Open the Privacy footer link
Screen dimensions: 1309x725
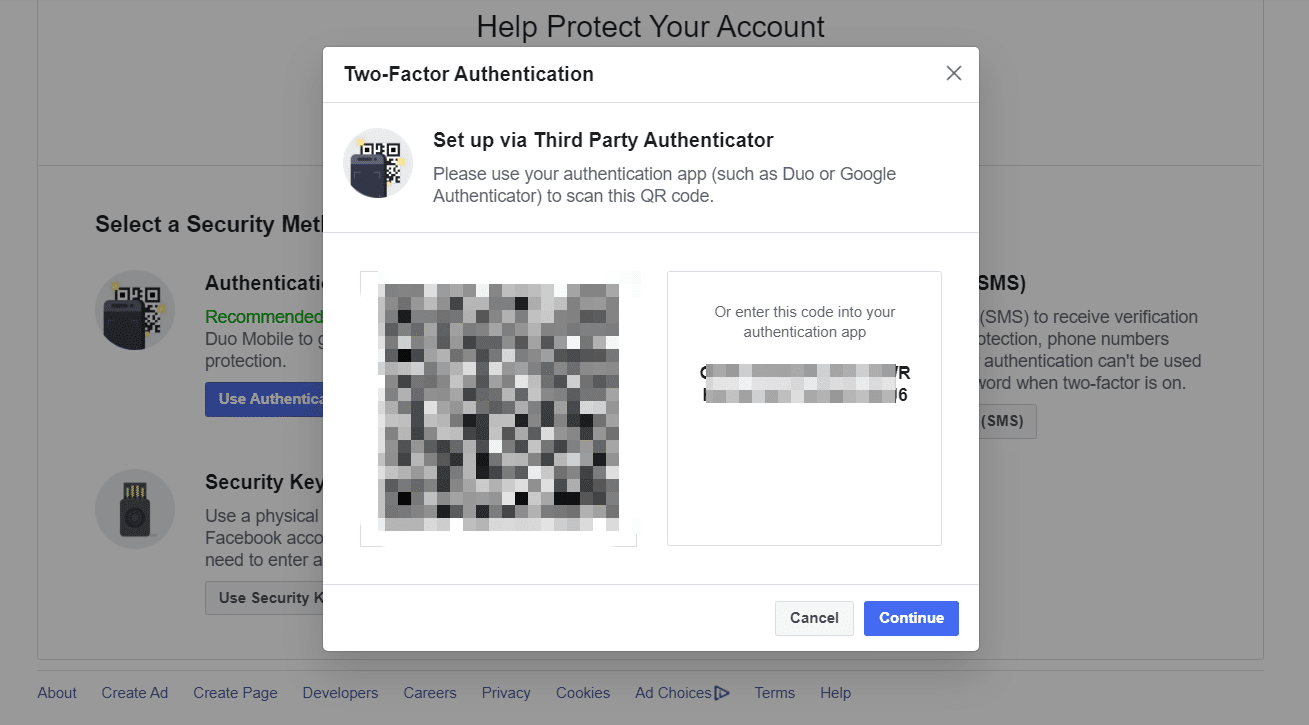[506, 693]
